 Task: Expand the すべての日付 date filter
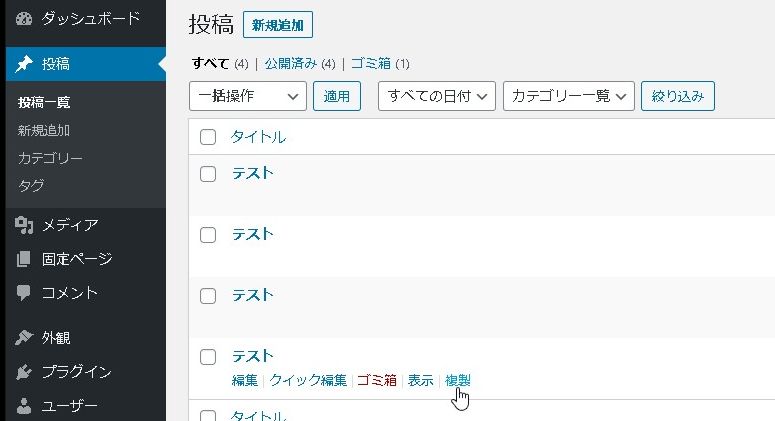tap(437, 96)
